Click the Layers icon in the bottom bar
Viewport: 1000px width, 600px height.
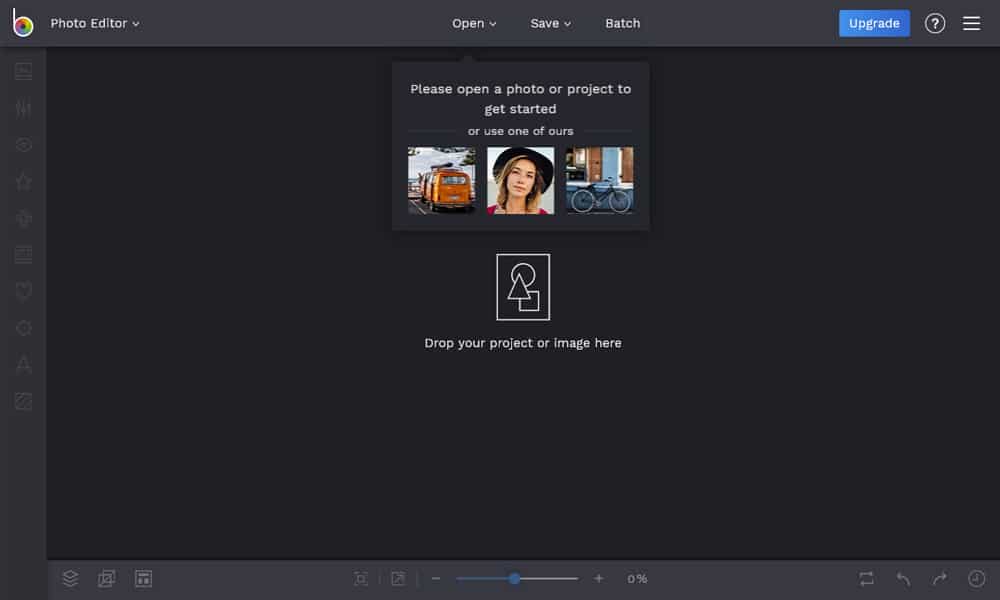(69, 578)
